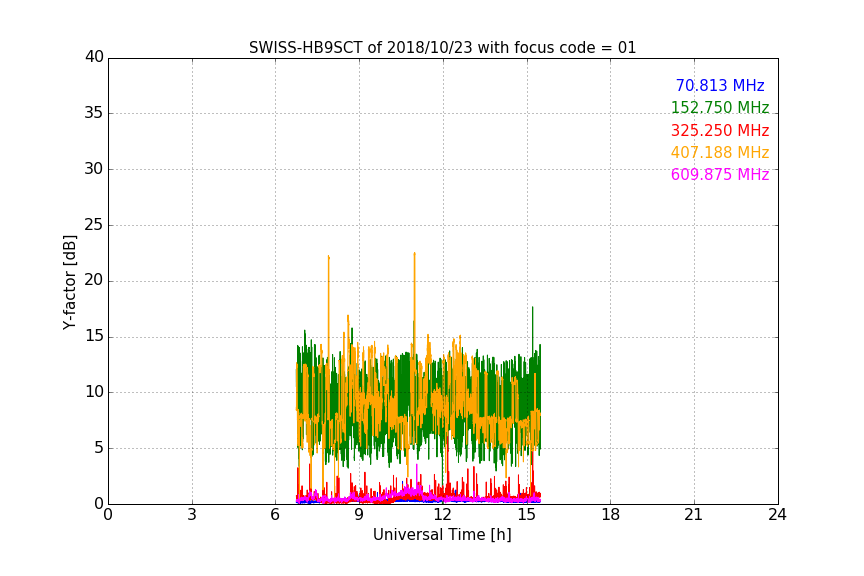
Task: Click the y-axis tick label 5
Action: pos(99,448)
